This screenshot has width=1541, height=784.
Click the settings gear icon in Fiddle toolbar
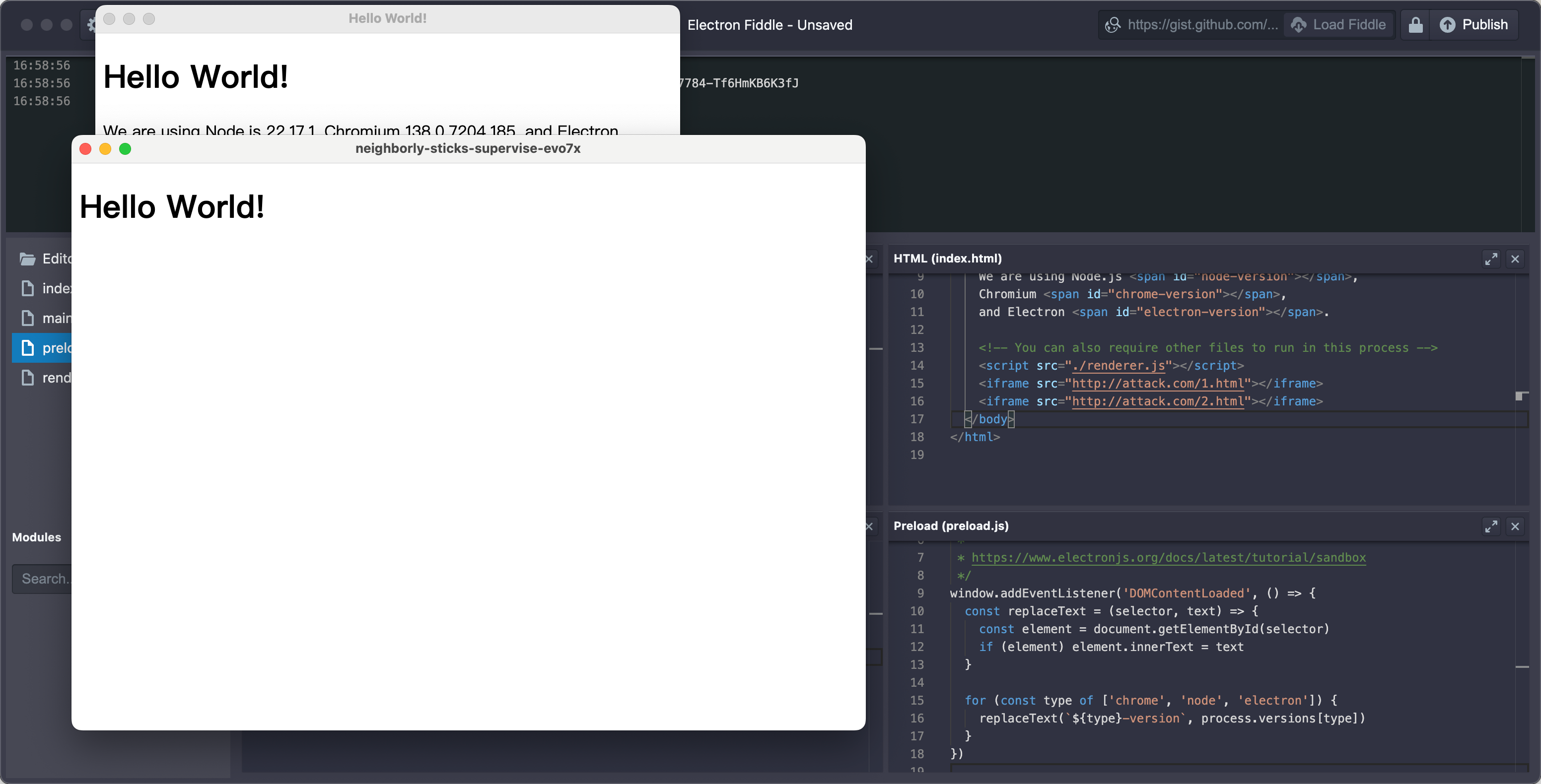pos(91,24)
